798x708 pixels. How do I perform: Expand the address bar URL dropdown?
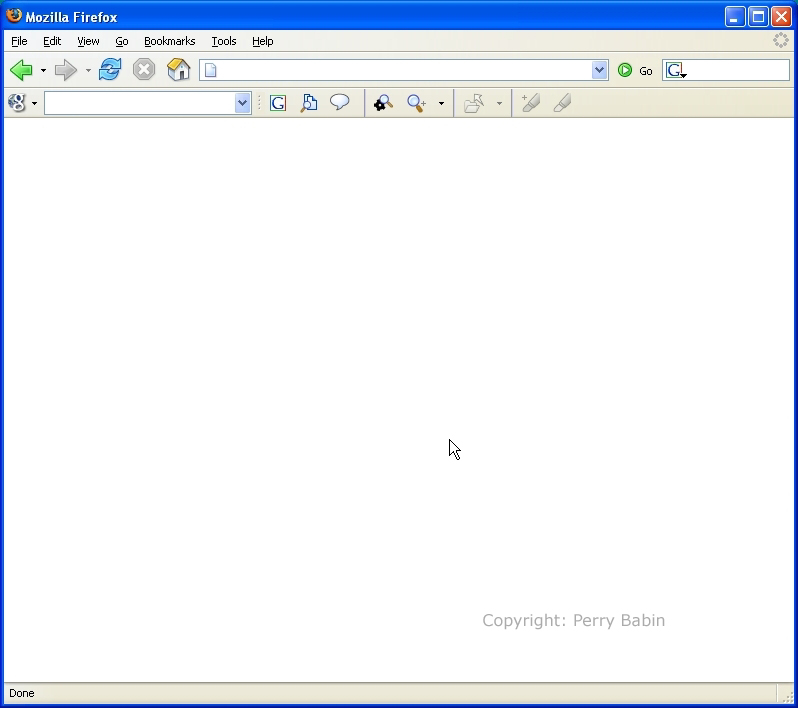coord(599,70)
